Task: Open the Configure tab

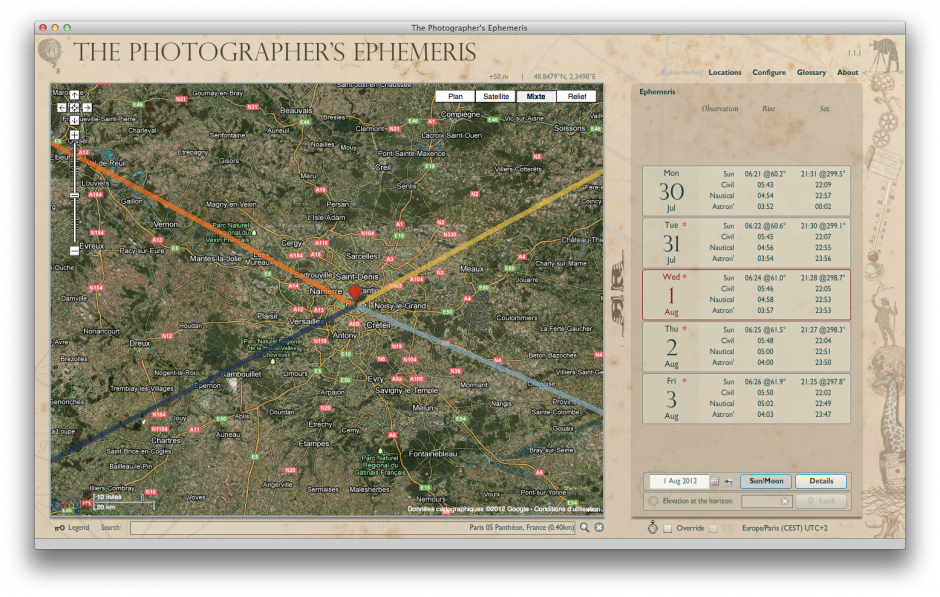Action: coord(769,72)
